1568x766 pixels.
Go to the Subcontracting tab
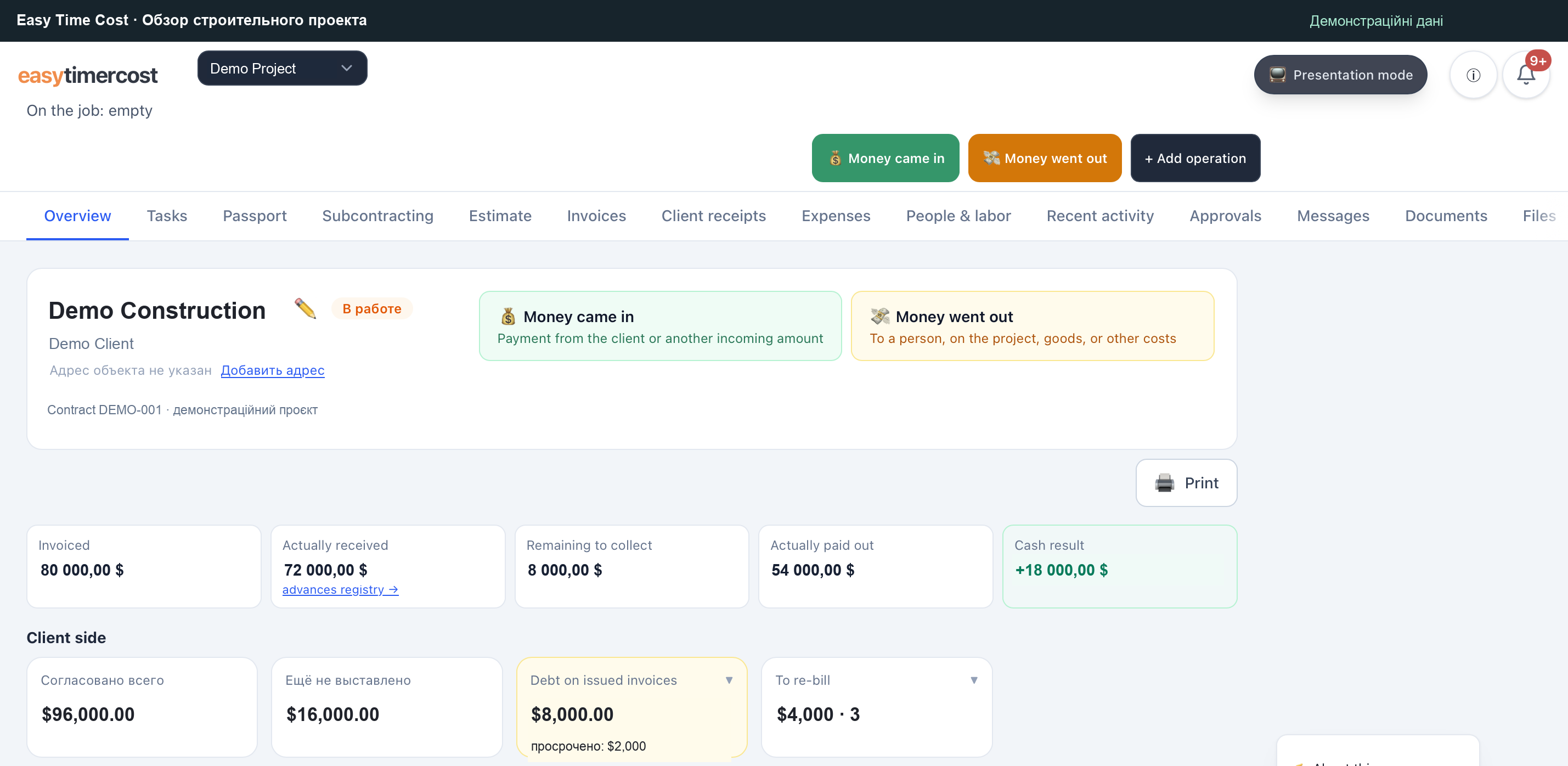pos(377,216)
